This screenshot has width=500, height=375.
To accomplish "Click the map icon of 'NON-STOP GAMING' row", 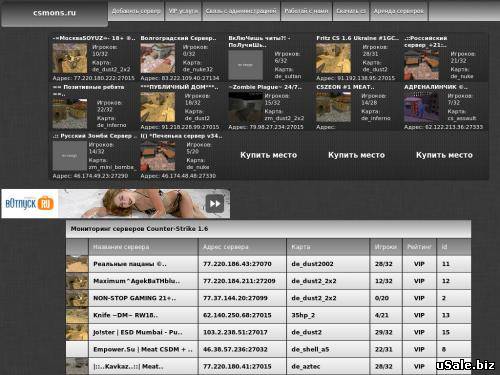I will [77, 298].
